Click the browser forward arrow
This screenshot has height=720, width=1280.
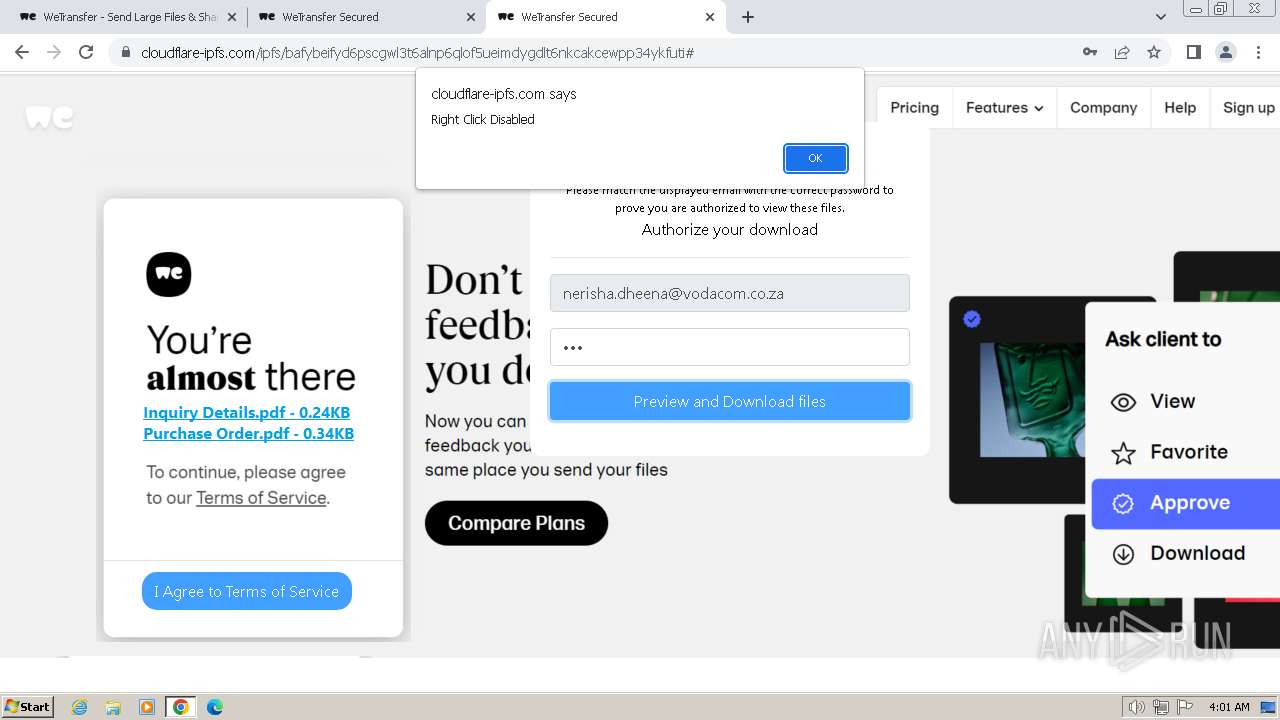coord(54,52)
